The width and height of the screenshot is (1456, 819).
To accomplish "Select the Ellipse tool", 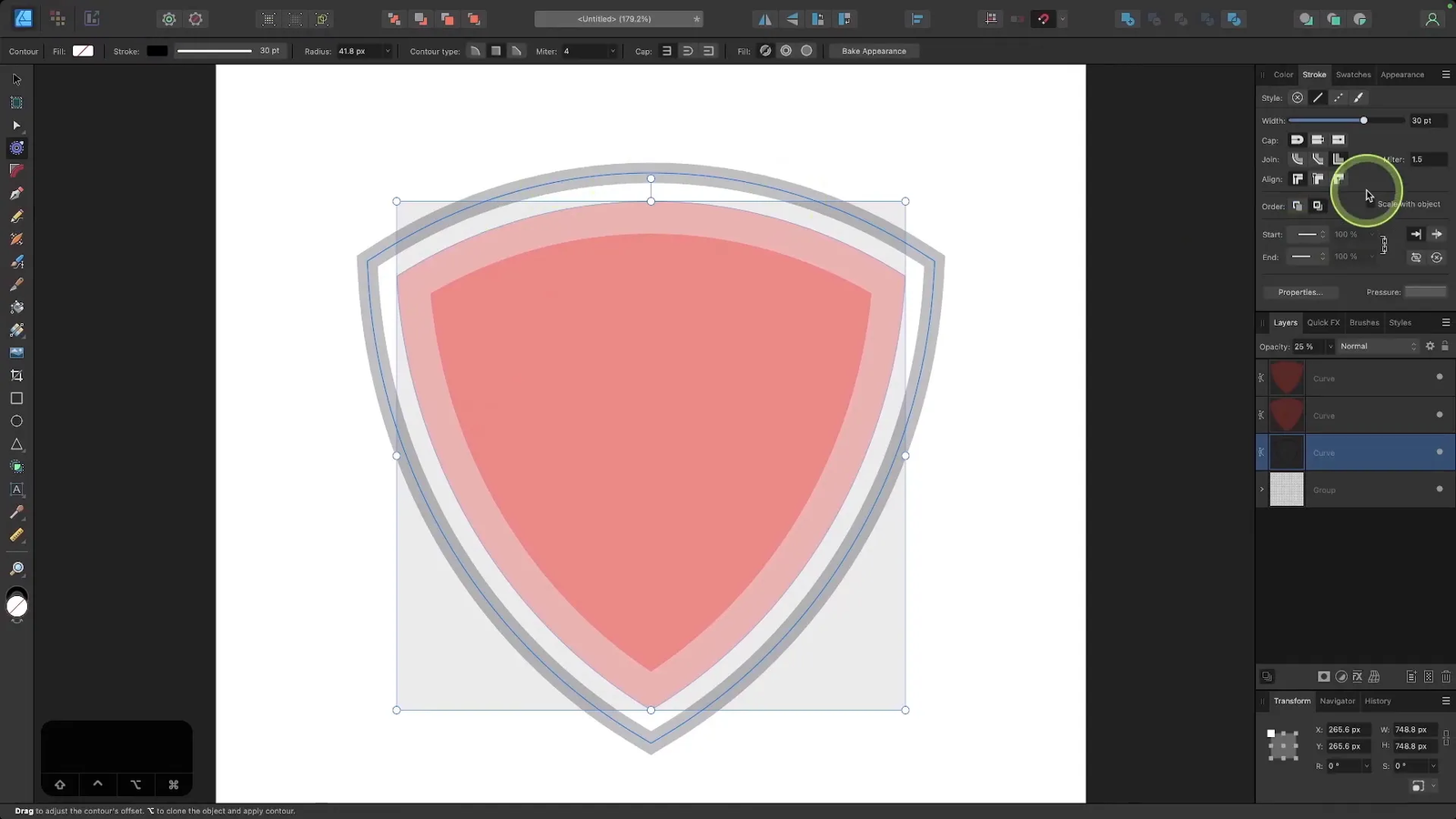I will click(x=16, y=420).
